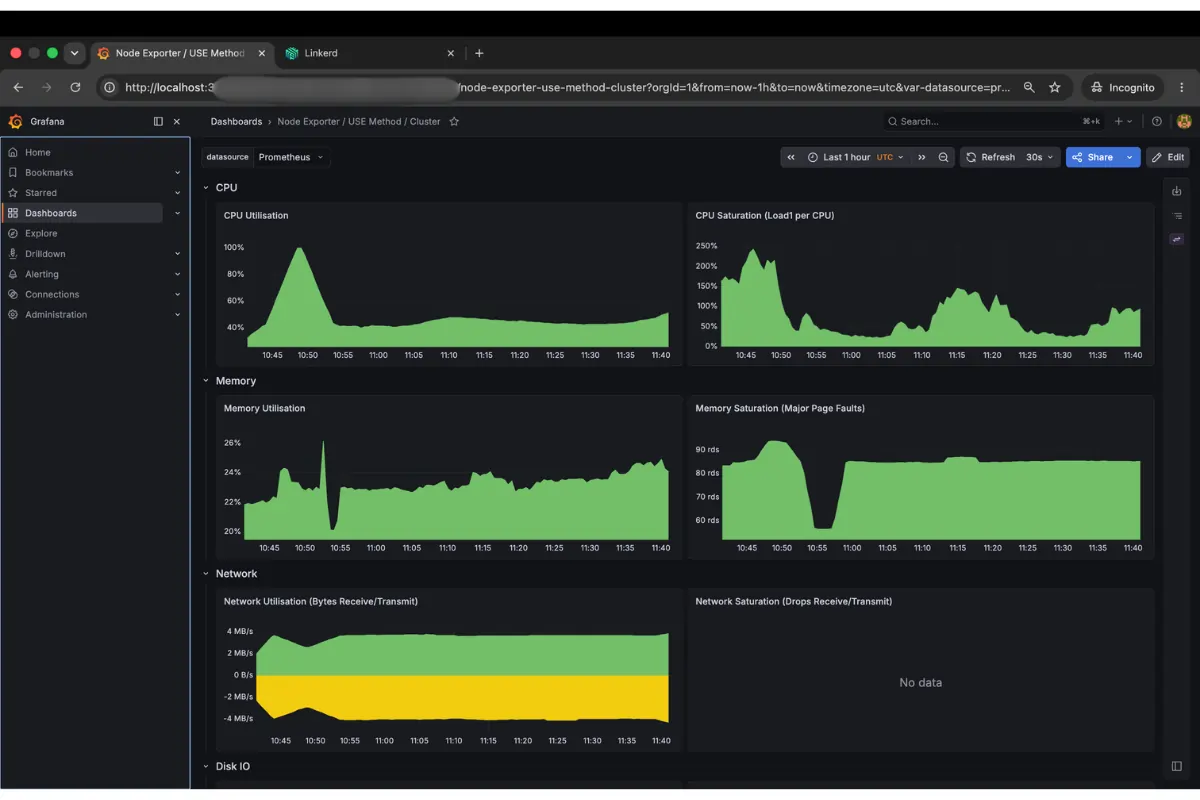Close the Grafana side menu with the X

[177, 121]
